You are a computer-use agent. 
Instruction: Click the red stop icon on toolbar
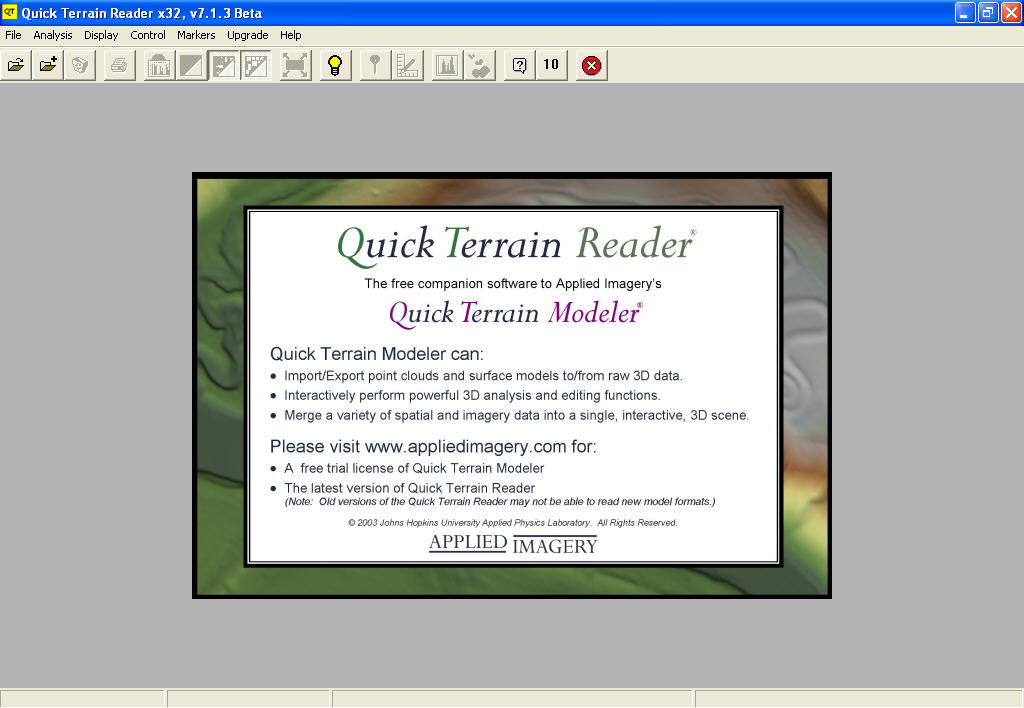[590, 64]
